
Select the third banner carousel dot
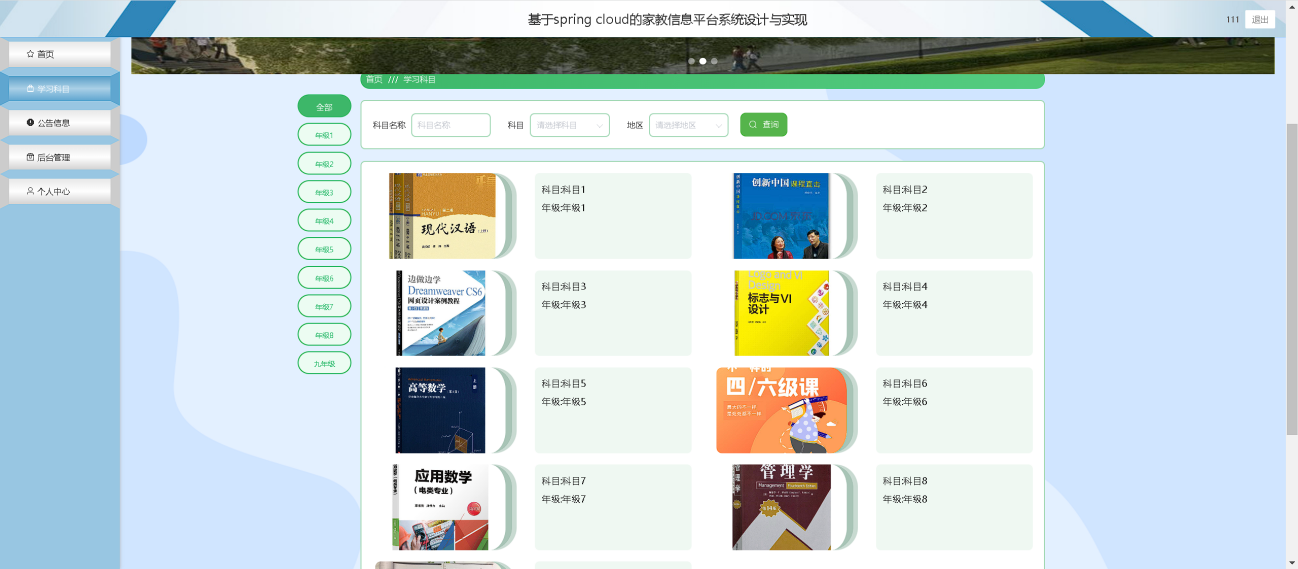point(714,61)
